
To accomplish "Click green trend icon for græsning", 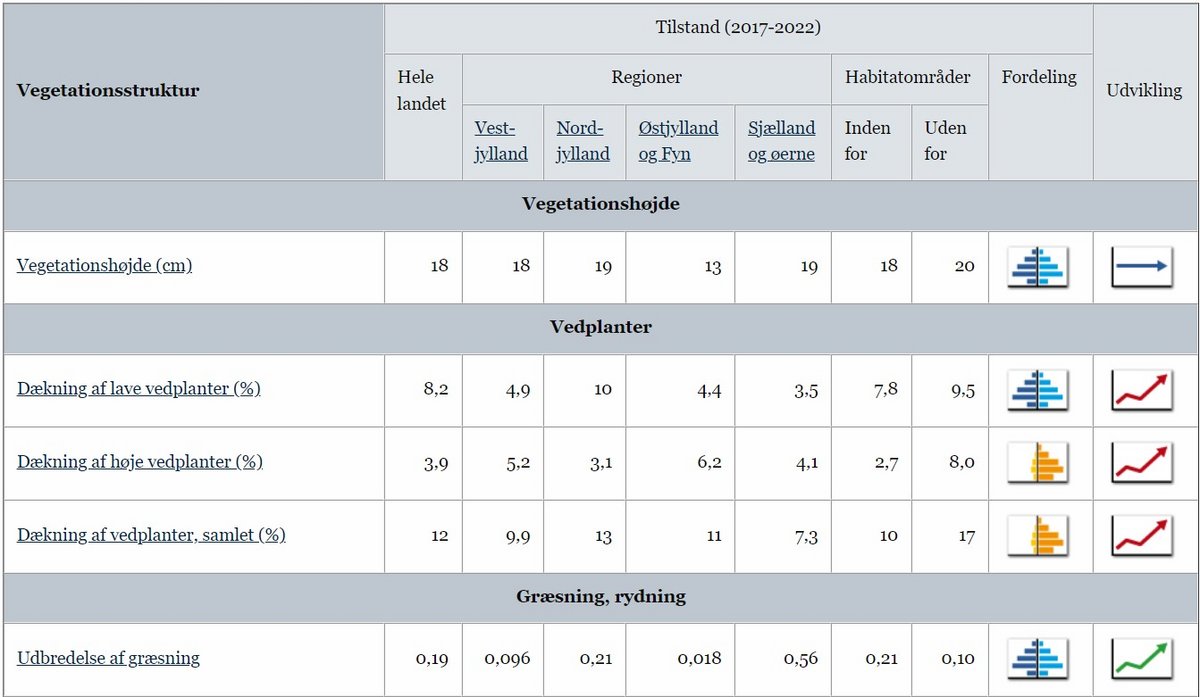I will [x=1141, y=659].
